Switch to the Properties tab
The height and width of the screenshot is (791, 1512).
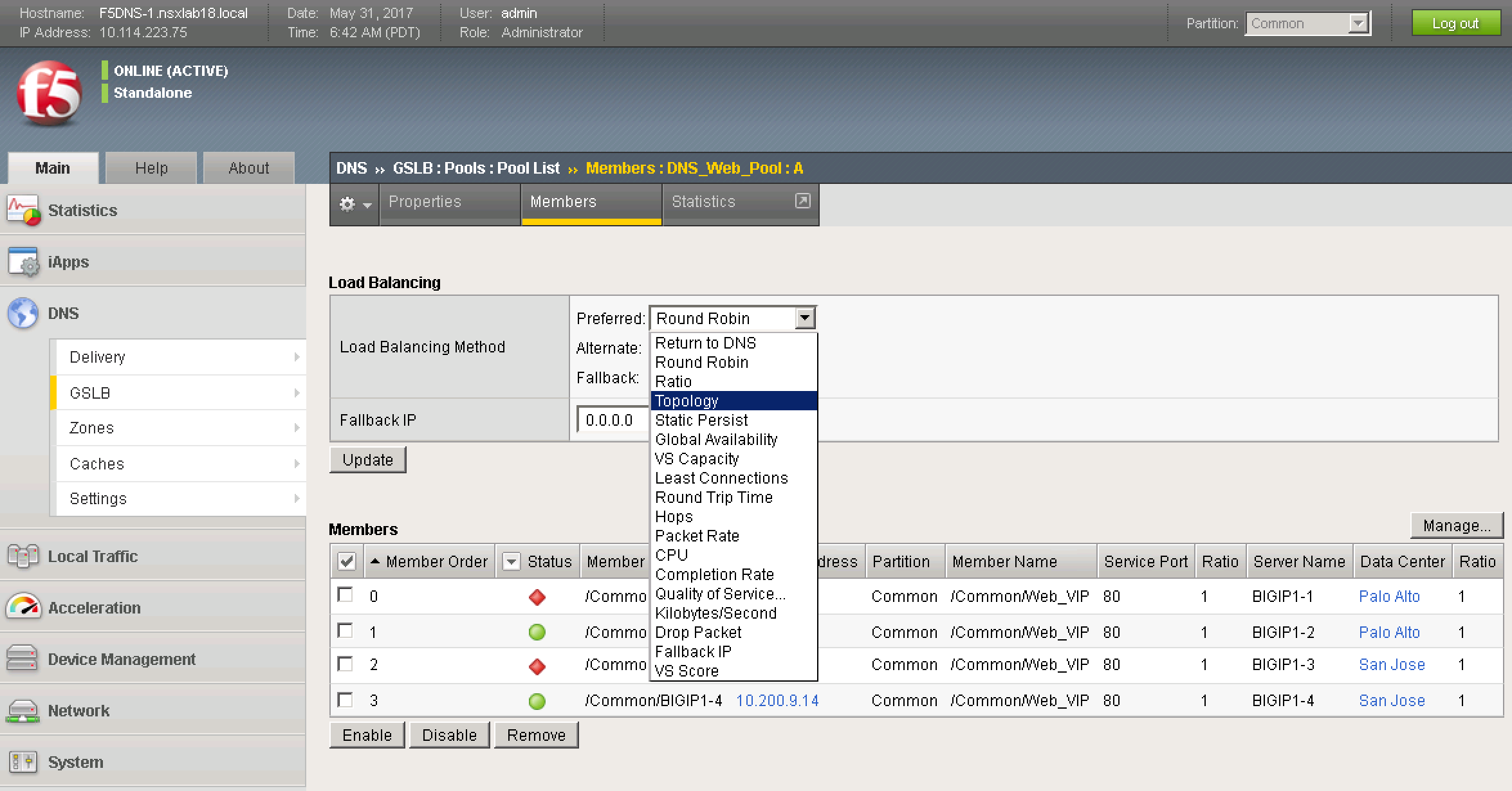point(424,201)
